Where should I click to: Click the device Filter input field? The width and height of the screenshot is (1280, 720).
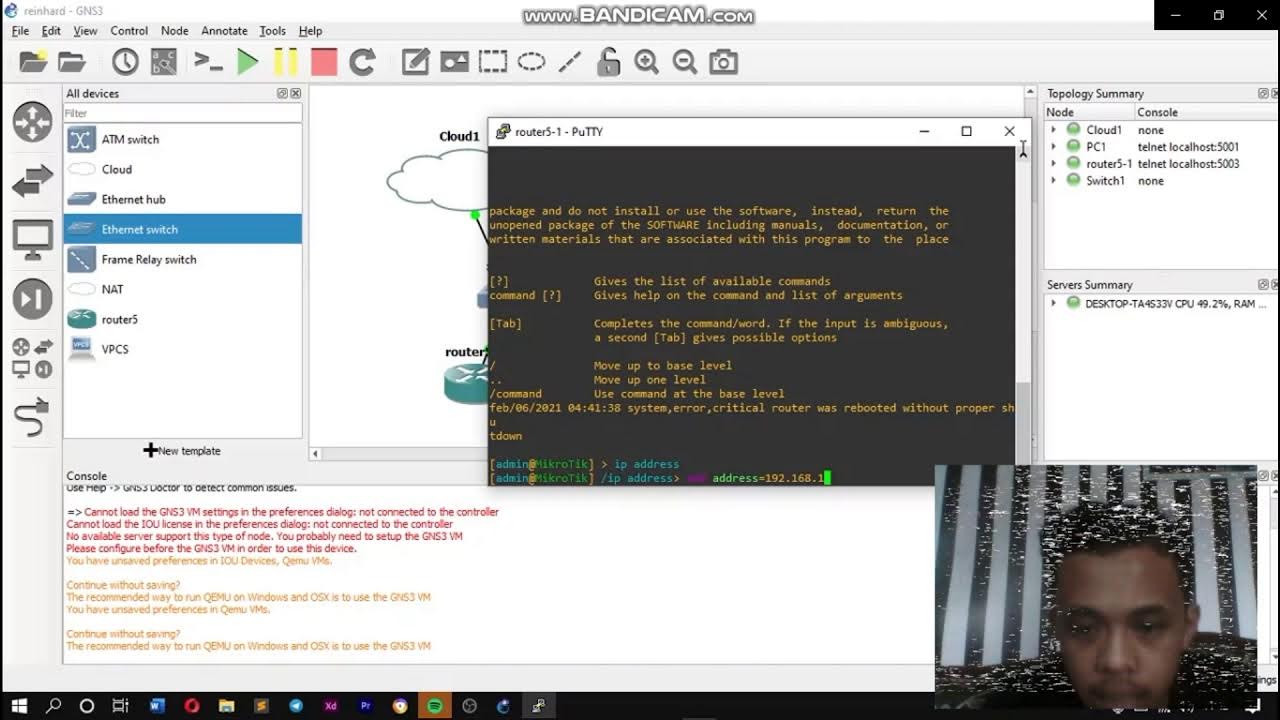pos(183,113)
